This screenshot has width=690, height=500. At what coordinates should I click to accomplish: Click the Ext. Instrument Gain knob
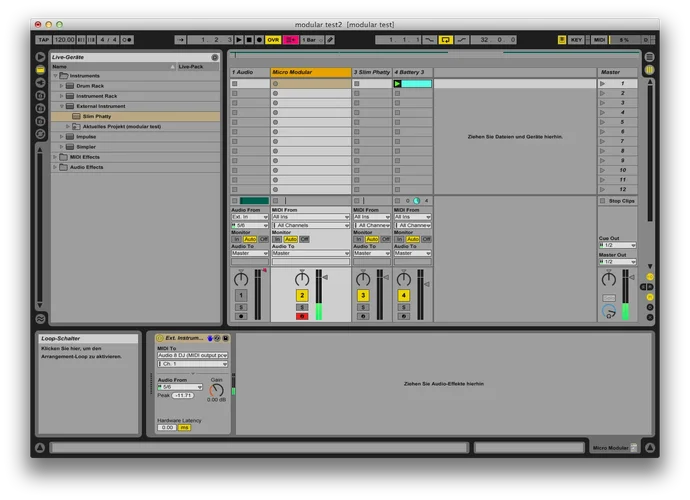tap(217, 390)
